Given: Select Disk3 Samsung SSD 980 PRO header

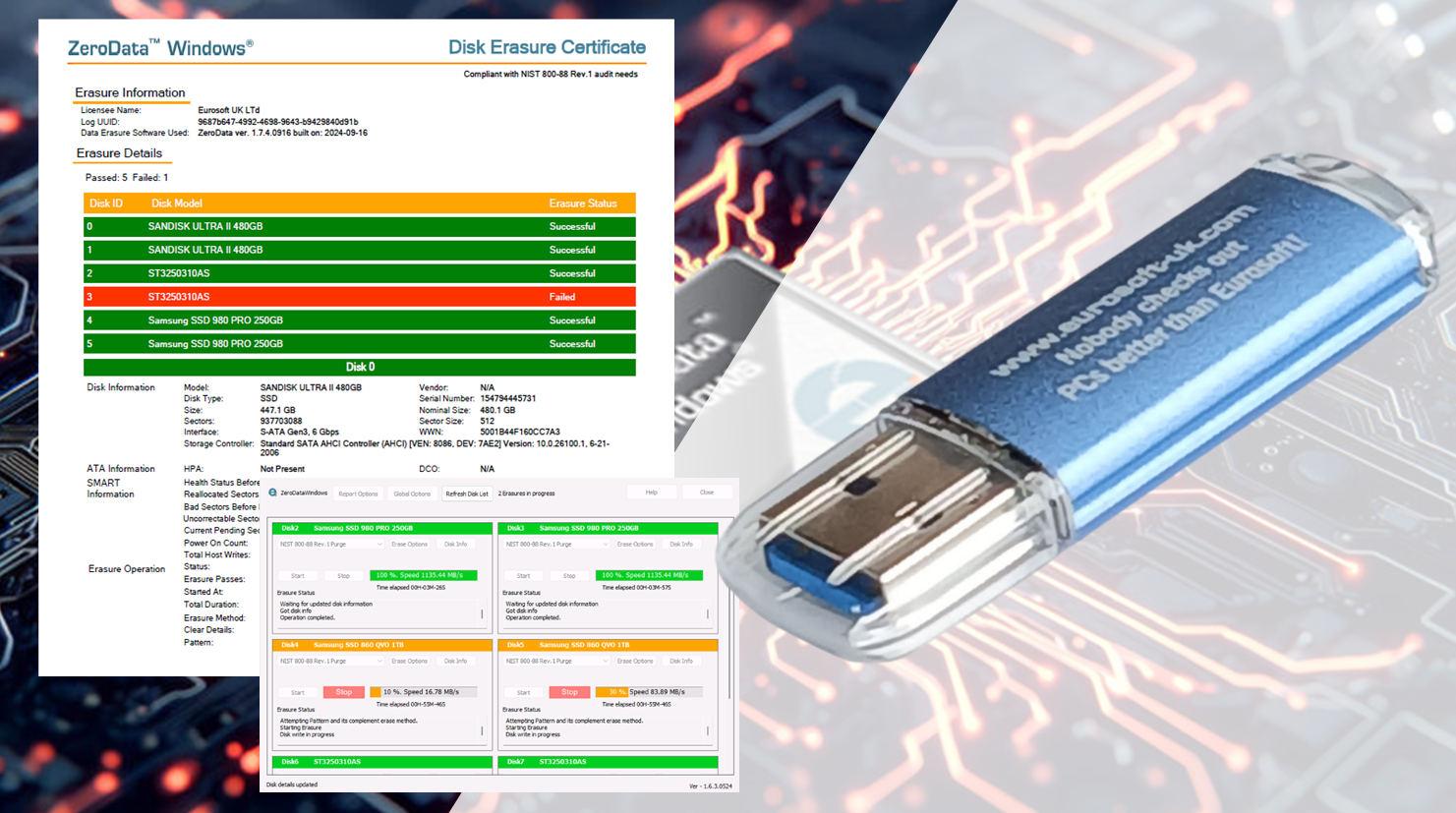Looking at the screenshot, I should tap(608, 528).
